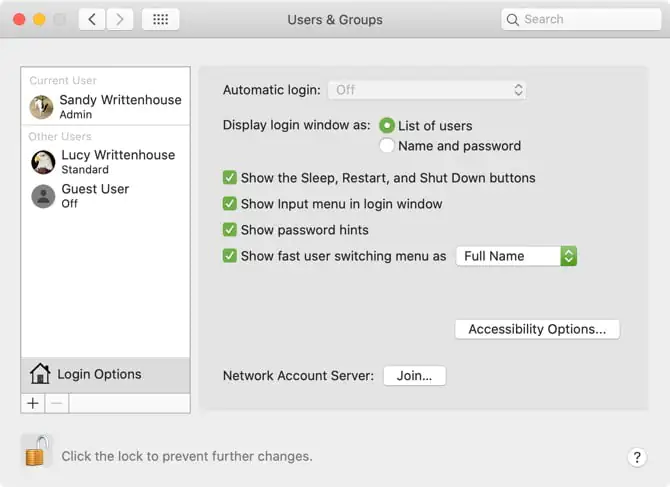Toggle Show Input menu in login window
Screen dimensions: 670x487
point(230,204)
